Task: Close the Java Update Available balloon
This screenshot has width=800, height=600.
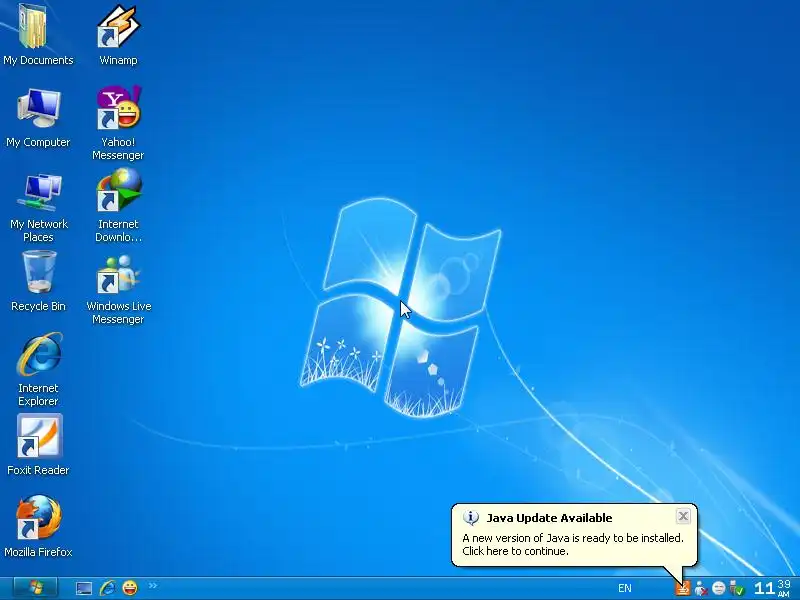Action: click(683, 516)
